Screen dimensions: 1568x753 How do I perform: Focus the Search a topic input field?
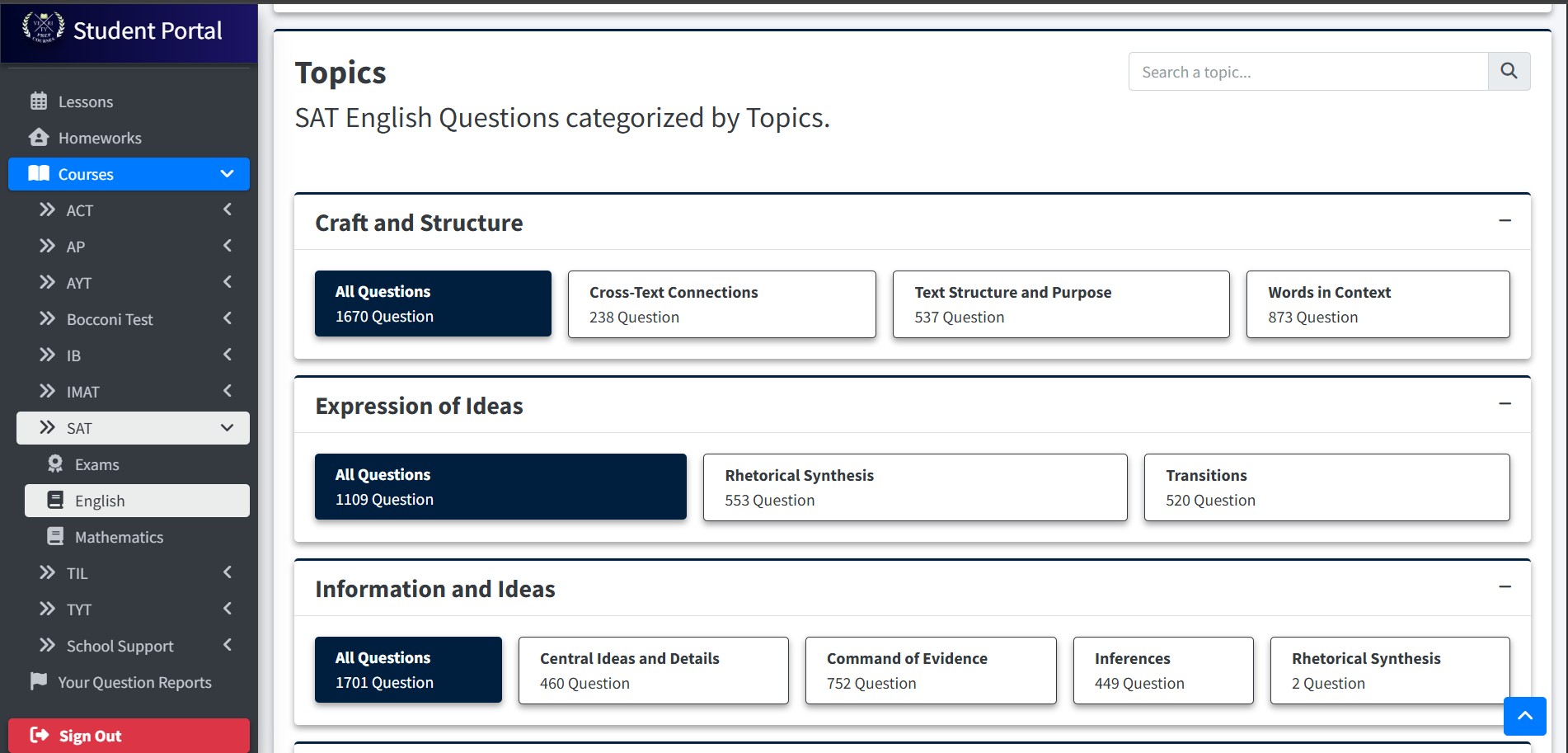click(x=1307, y=72)
